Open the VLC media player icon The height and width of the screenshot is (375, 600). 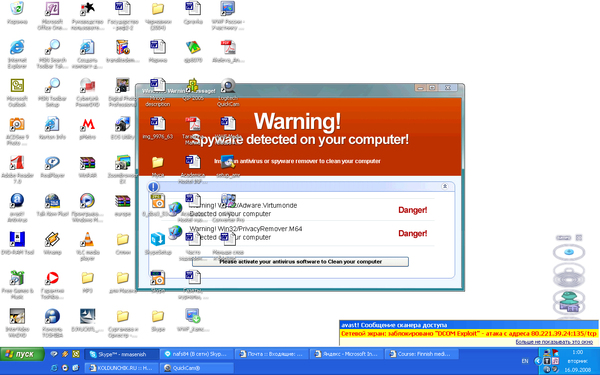pos(87,240)
